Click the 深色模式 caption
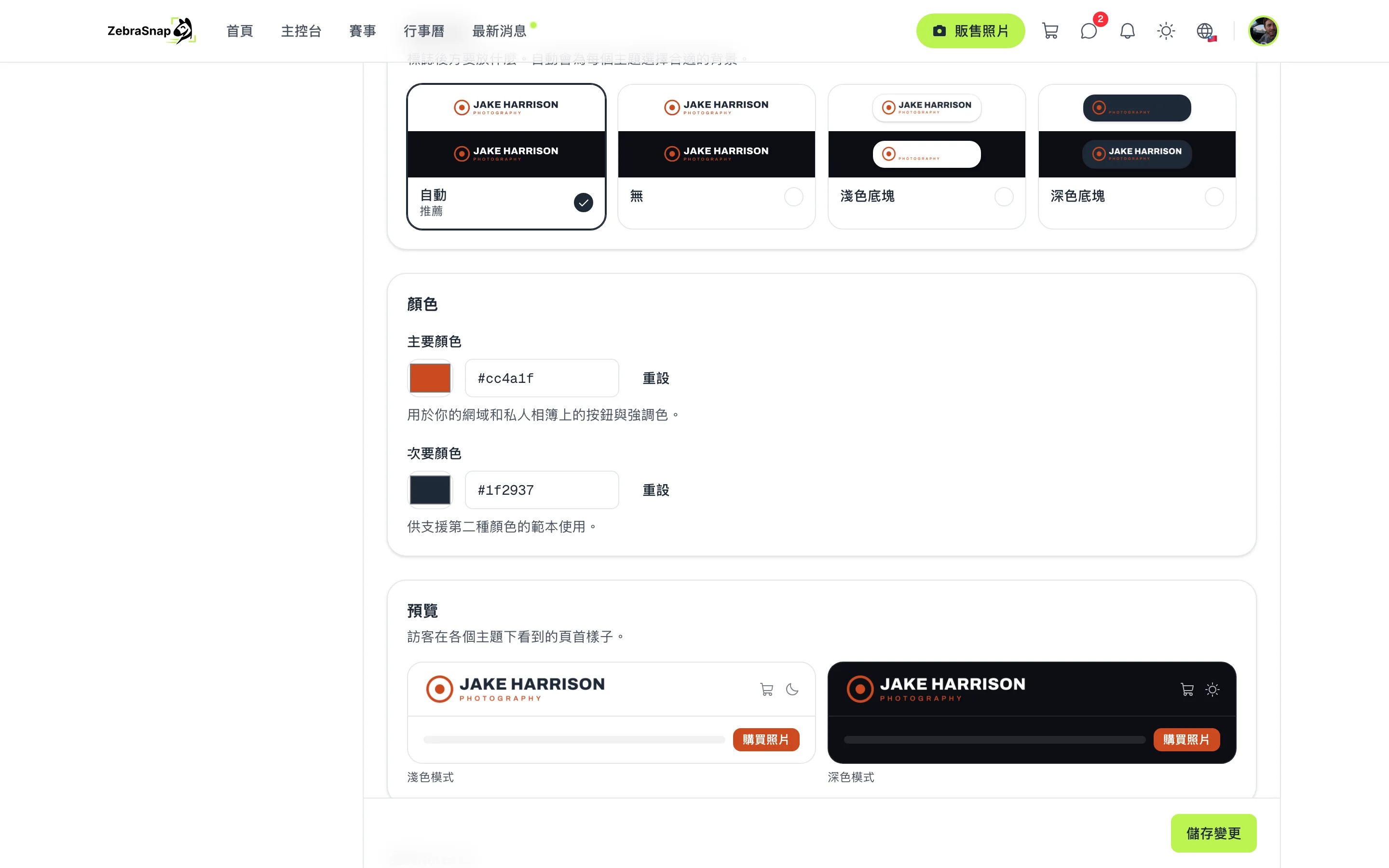Viewport: 1389px width, 868px height. (x=851, y=777)
